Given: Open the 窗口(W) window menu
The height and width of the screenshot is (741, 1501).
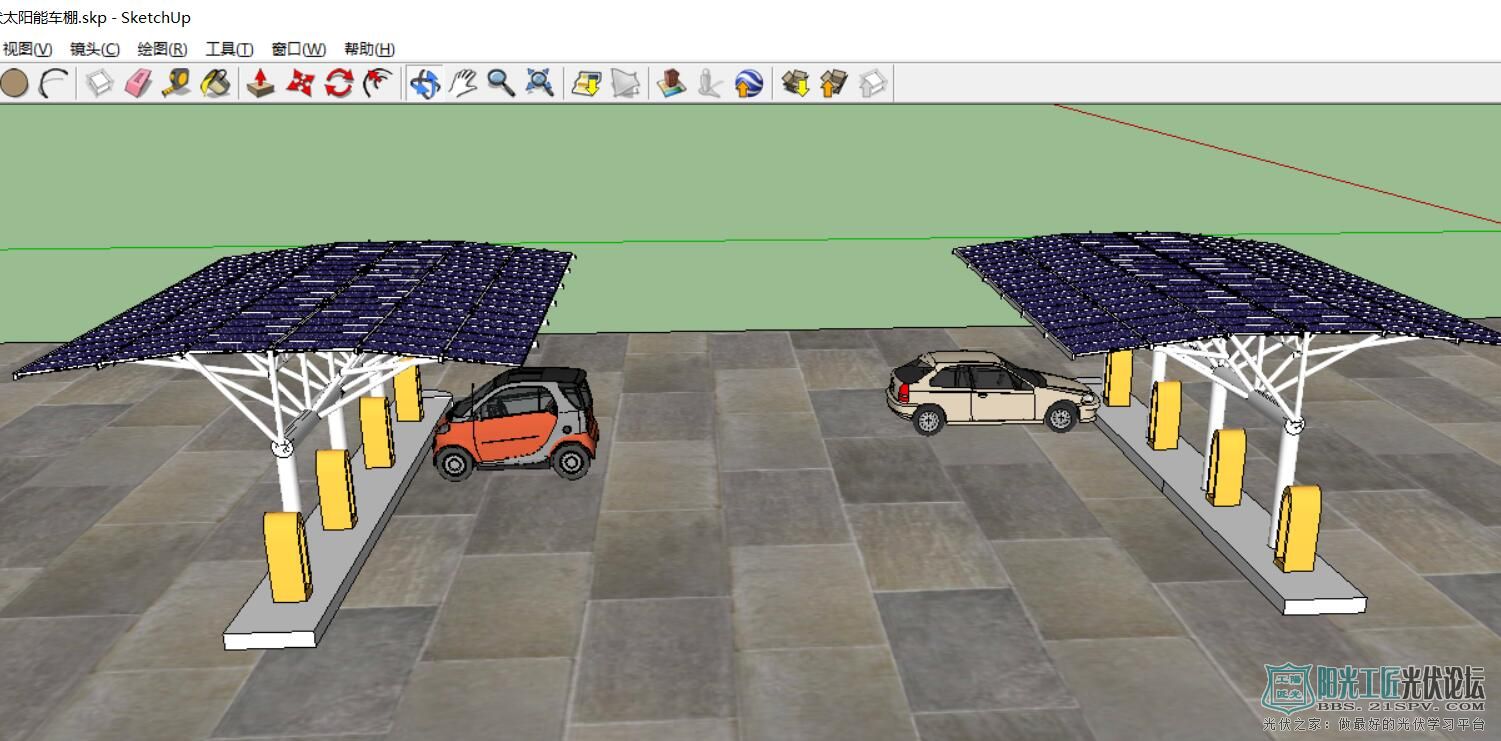Looking at the screenshot, I should pyautogui.click(x=298, y=49).
